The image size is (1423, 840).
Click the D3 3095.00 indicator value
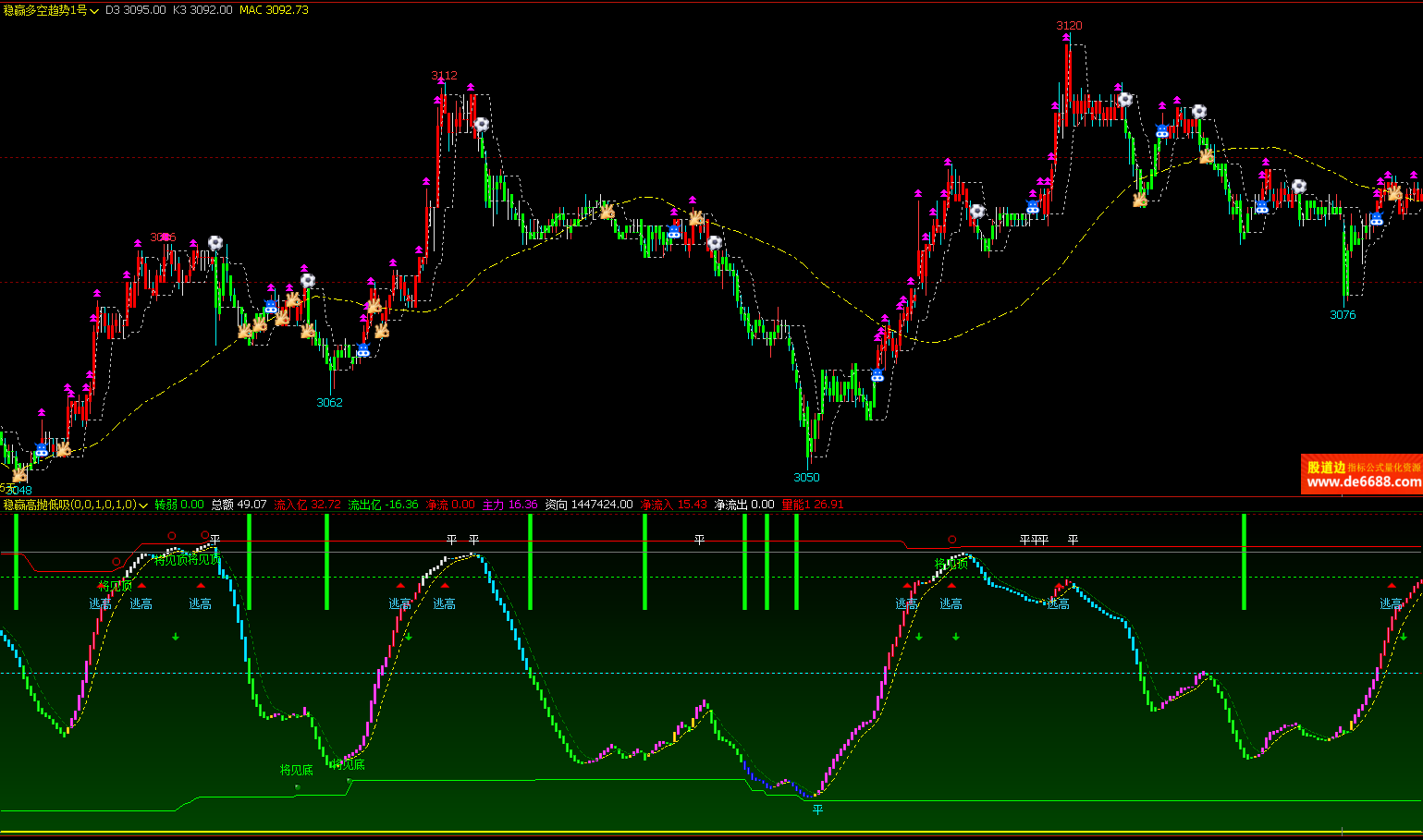tap(135, 10)
